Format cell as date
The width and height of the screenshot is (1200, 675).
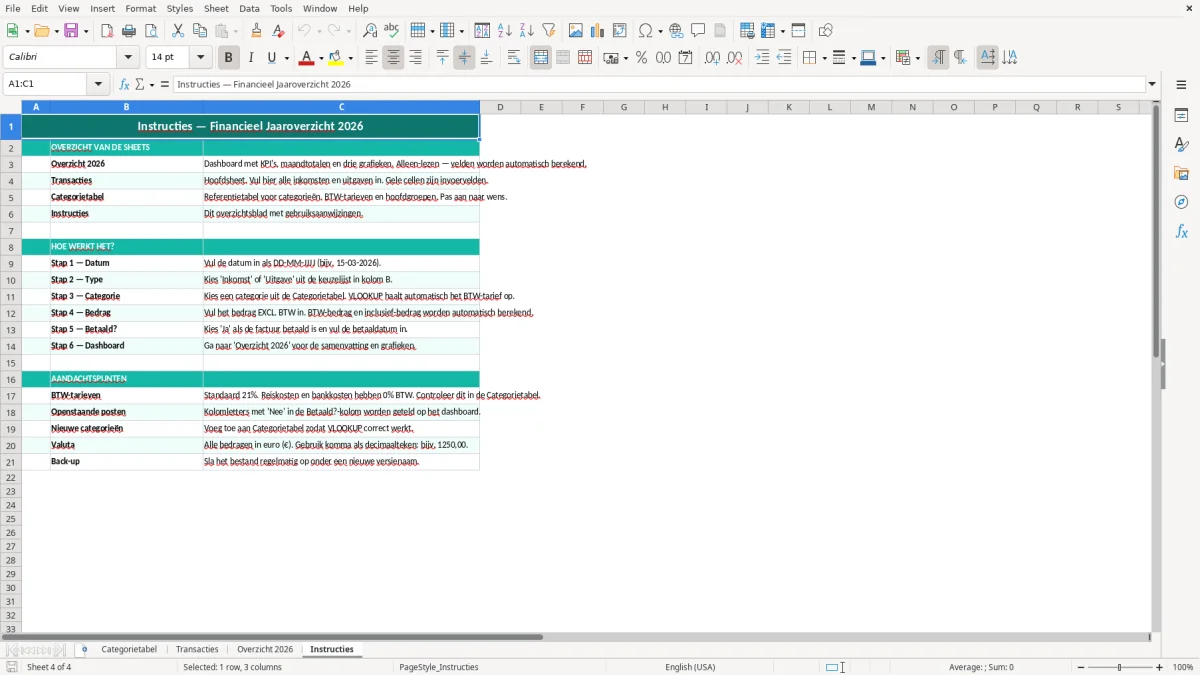(686, 58)
